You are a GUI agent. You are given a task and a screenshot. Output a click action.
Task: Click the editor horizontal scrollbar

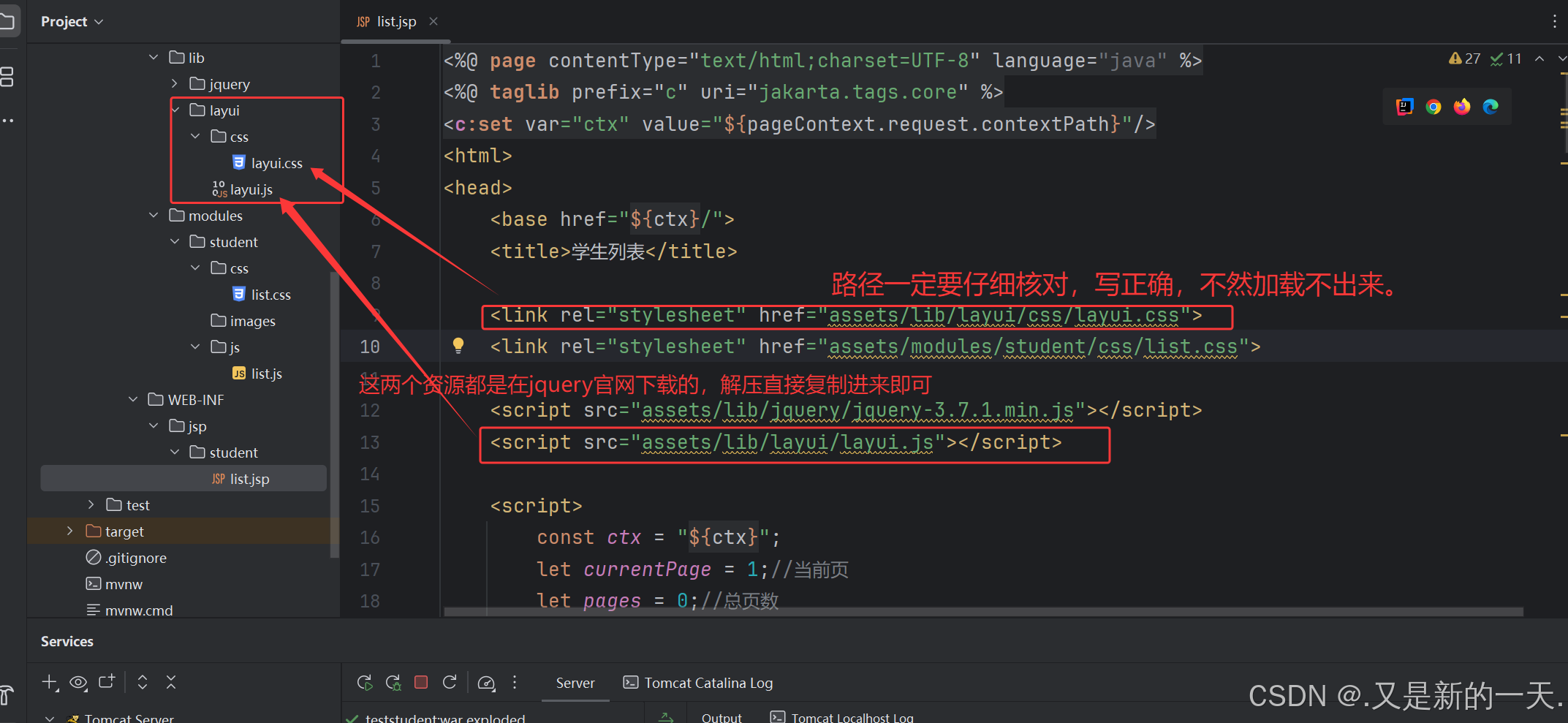point(983,611)
